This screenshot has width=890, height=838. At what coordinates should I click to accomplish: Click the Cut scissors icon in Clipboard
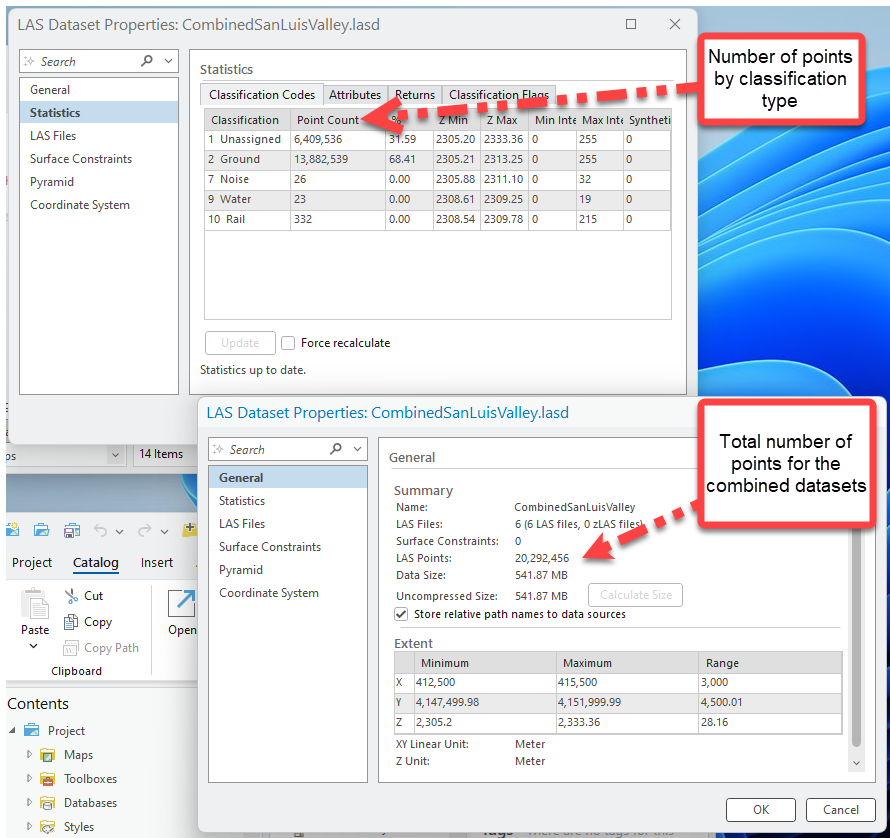(71, 596)
